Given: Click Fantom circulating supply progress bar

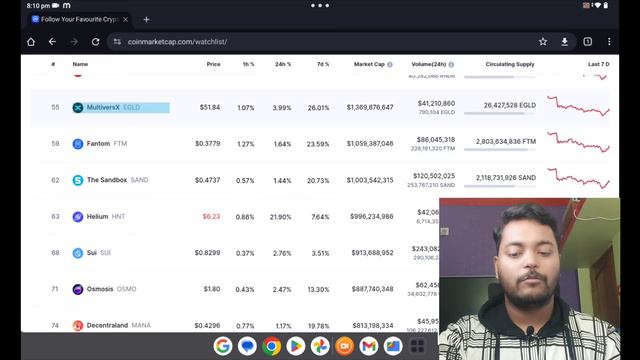Looking at the screenshot, I should 500,149.
